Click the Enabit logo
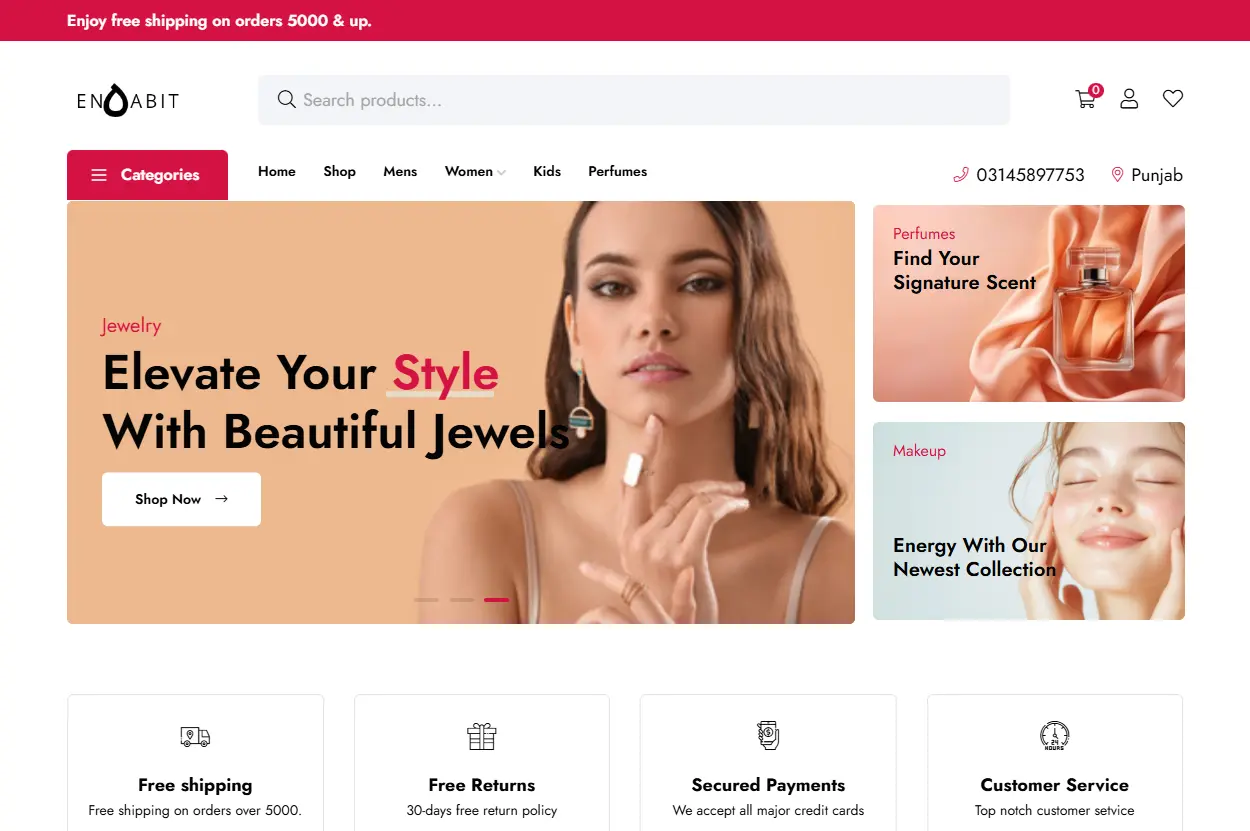The image size is (1250, 831). click(128, 100)
